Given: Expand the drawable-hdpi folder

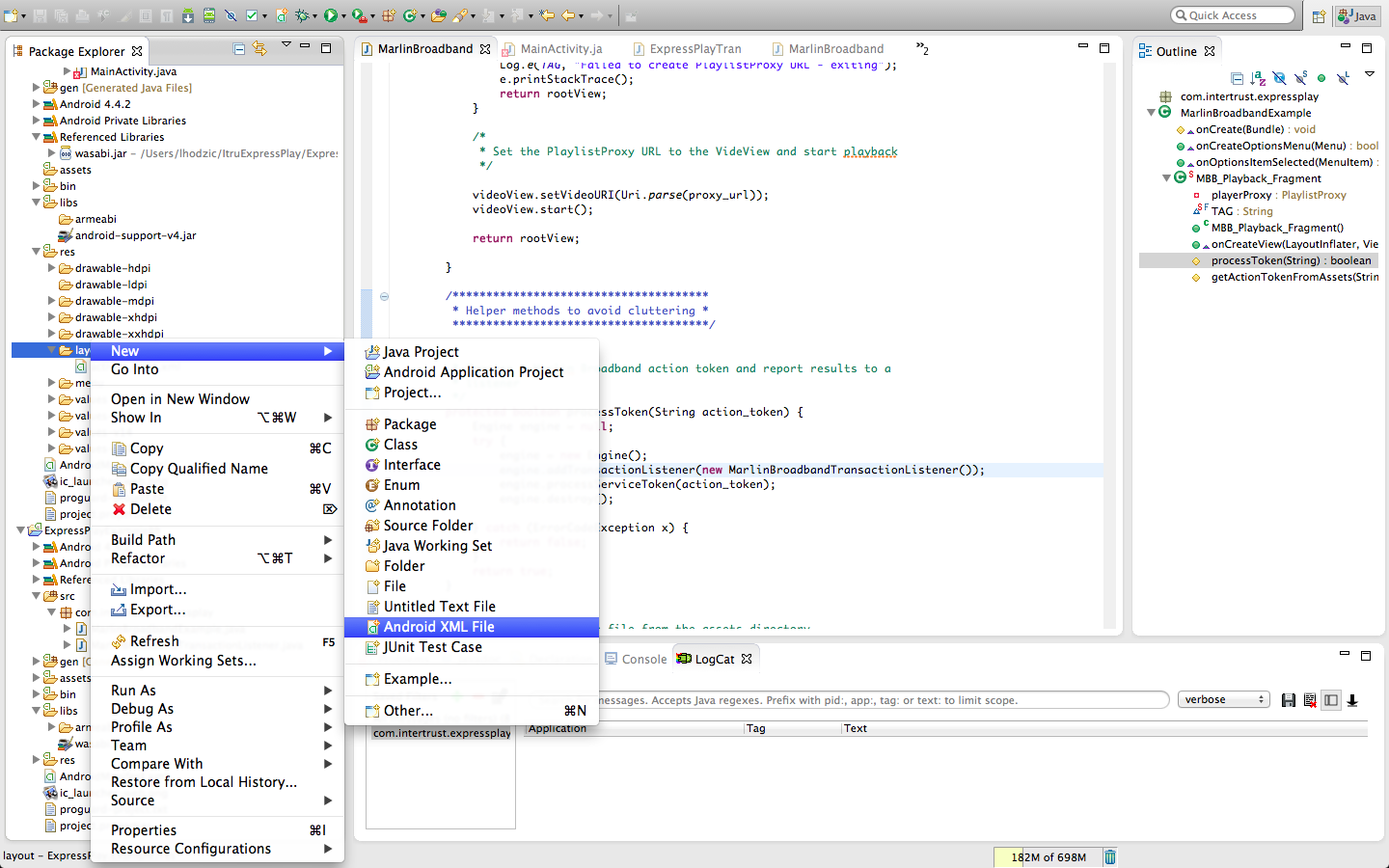Looking at the screenshot, I should (52, 268).
